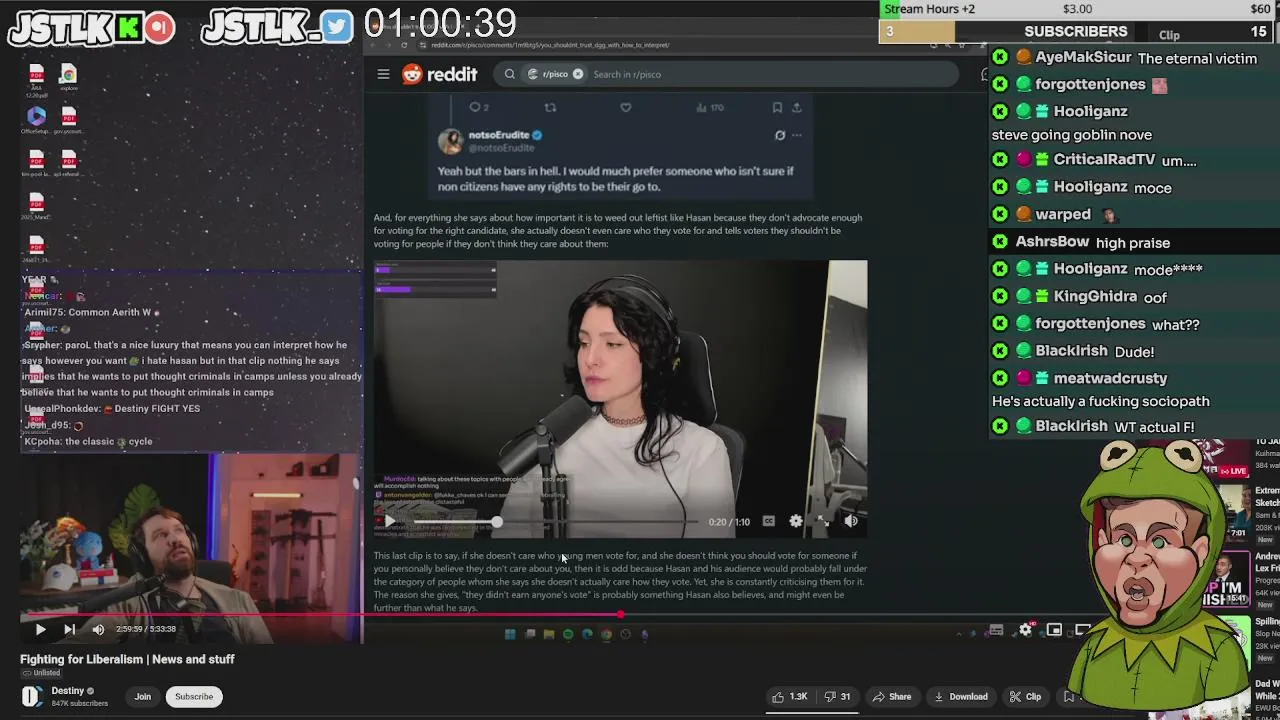Dislike the video showing 31

[x=838, y=697]
